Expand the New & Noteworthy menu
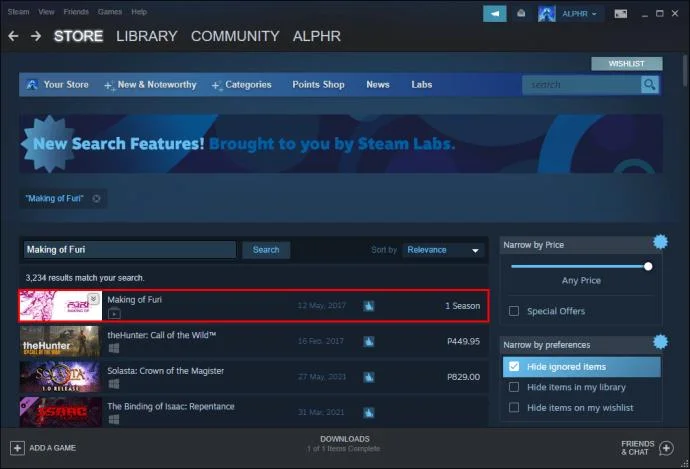This screenshot has width=690, height=469. coord(150,84)
